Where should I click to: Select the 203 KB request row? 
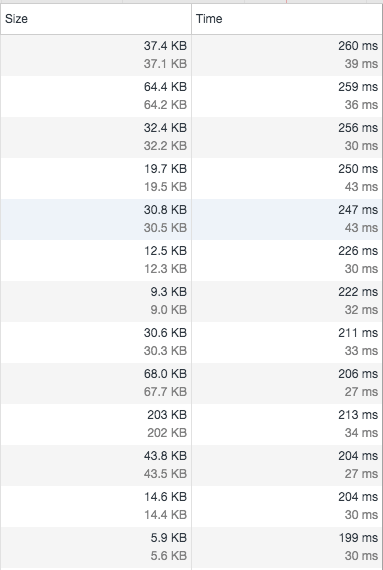192,424
